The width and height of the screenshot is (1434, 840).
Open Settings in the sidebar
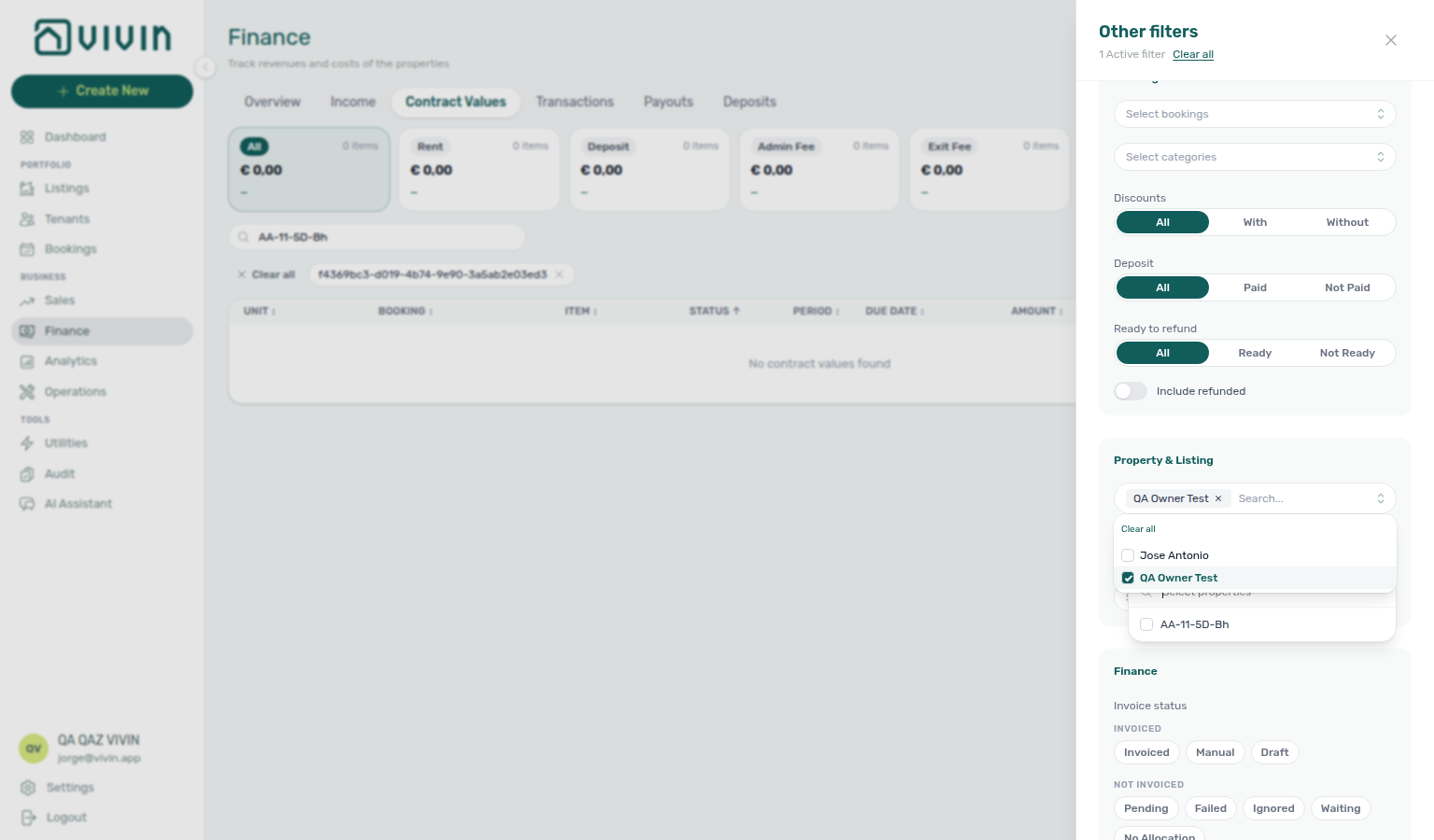(x=69, y=788)
